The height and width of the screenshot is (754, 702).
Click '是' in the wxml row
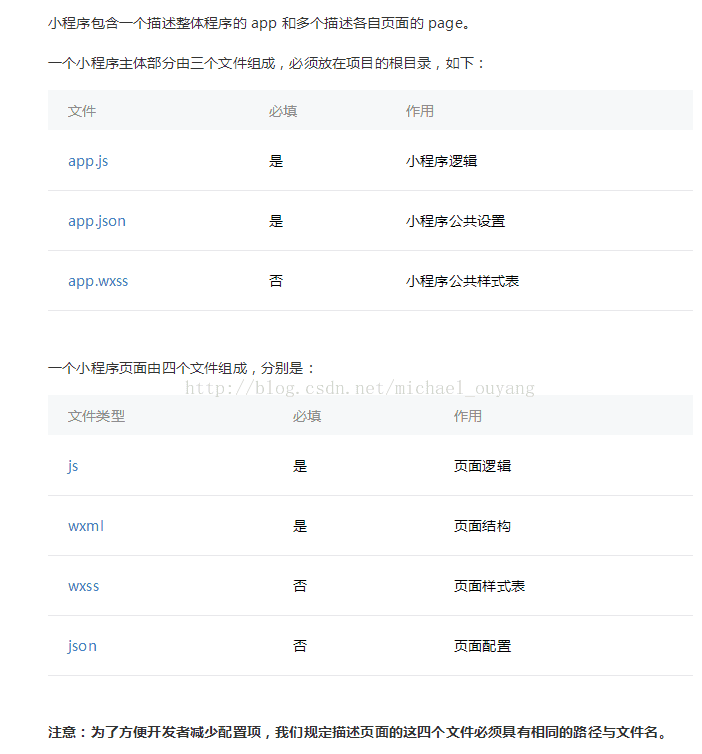[x=300, y=526]
